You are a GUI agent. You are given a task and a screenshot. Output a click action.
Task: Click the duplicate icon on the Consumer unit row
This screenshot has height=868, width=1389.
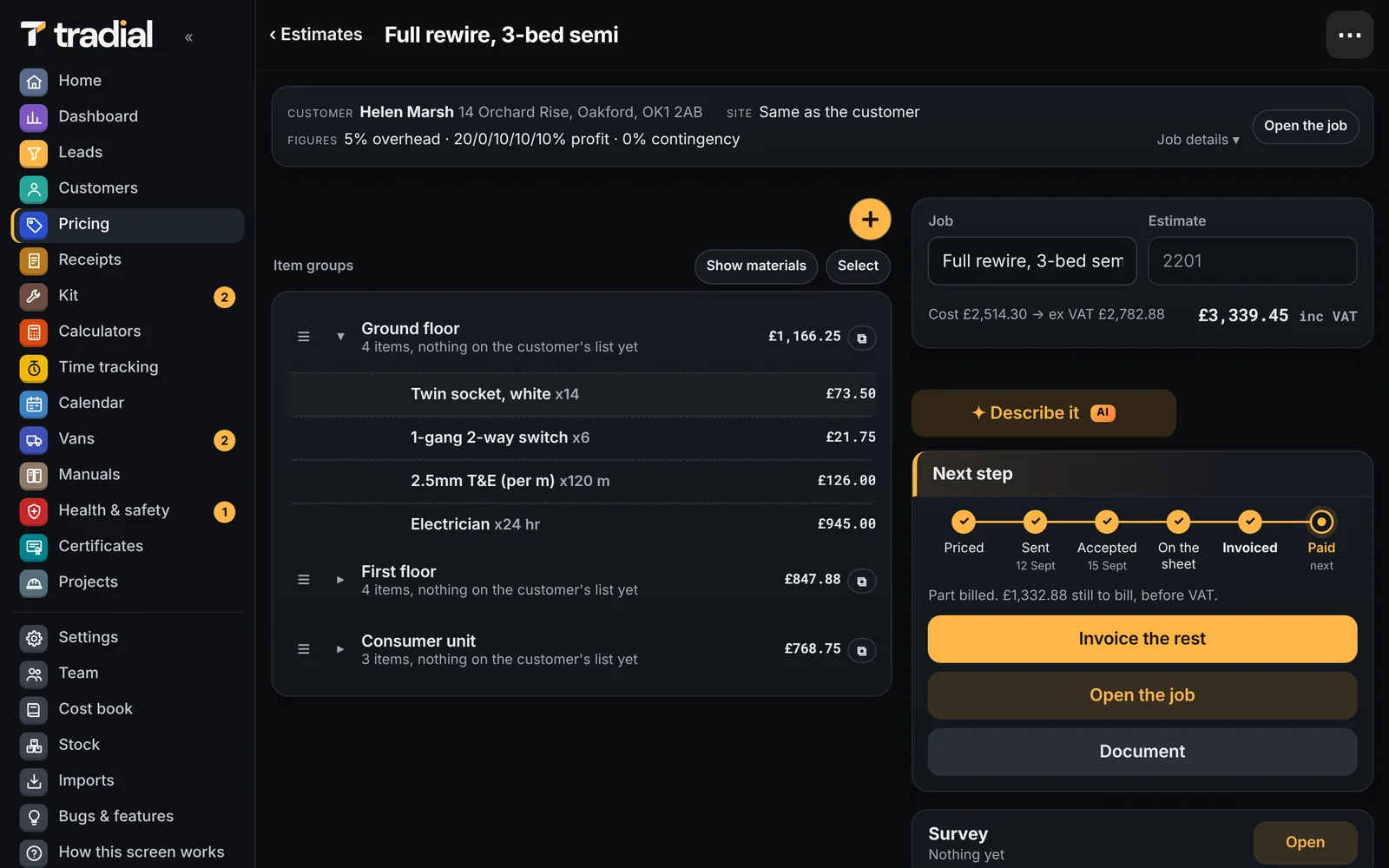(x=862, y=651)
